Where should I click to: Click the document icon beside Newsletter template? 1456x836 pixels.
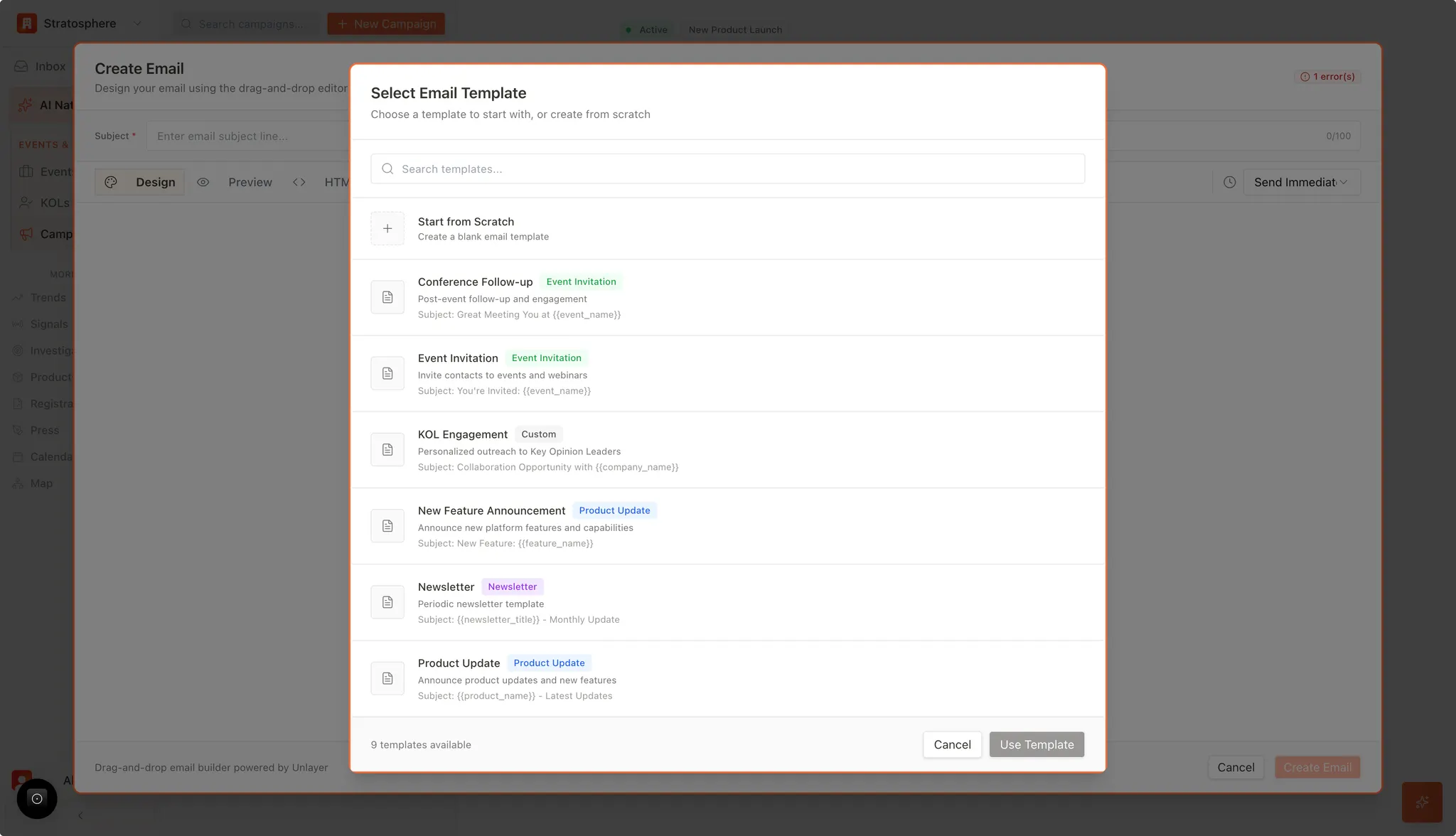pos(387,601)
